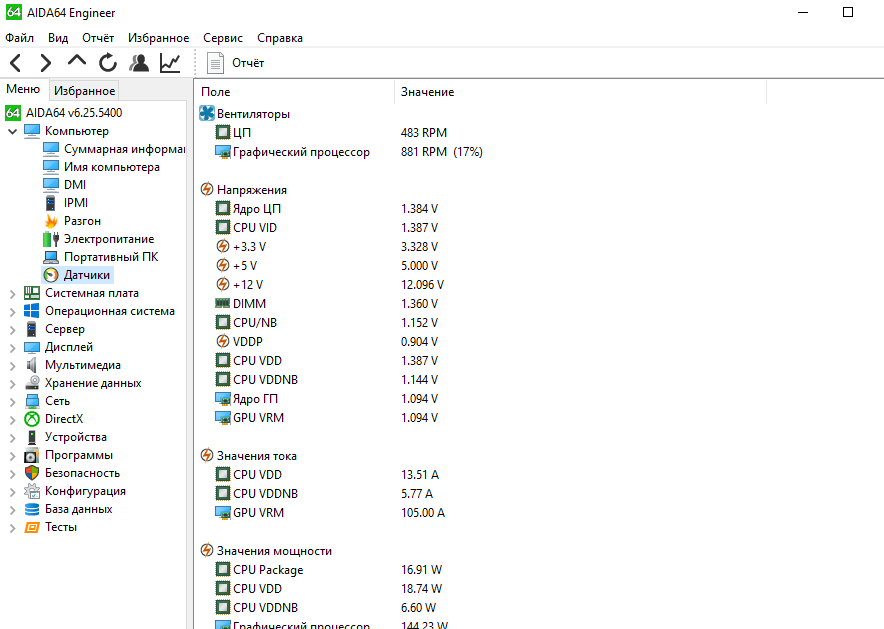Expand the Хранение данных node

pyautogui.click(x=12, y=384)
